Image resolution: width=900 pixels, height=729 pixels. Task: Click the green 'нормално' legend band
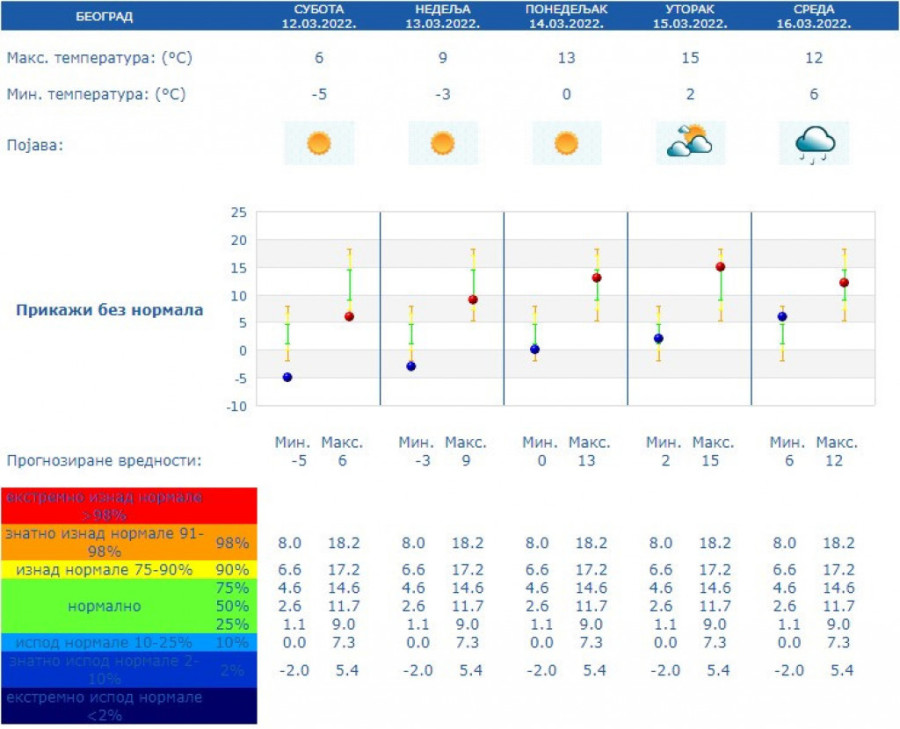point(105,606)
